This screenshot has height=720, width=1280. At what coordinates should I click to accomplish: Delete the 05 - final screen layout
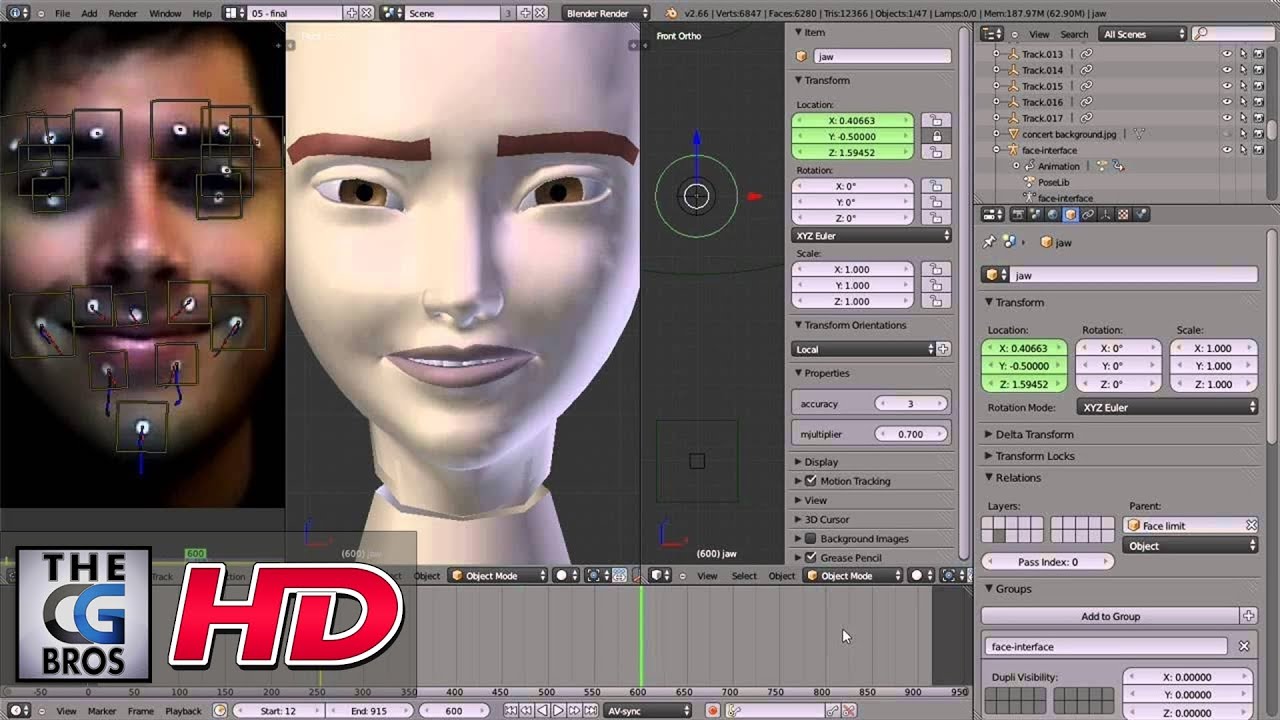coord(366,13)
